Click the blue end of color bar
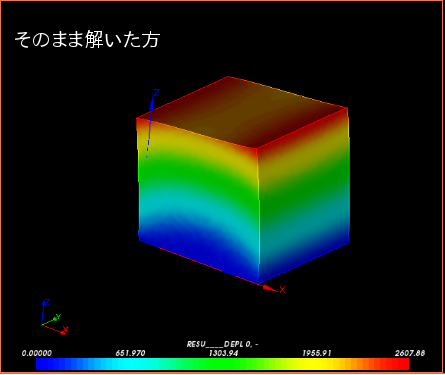The width and height of the screenshot is (445, 375). 42,364
